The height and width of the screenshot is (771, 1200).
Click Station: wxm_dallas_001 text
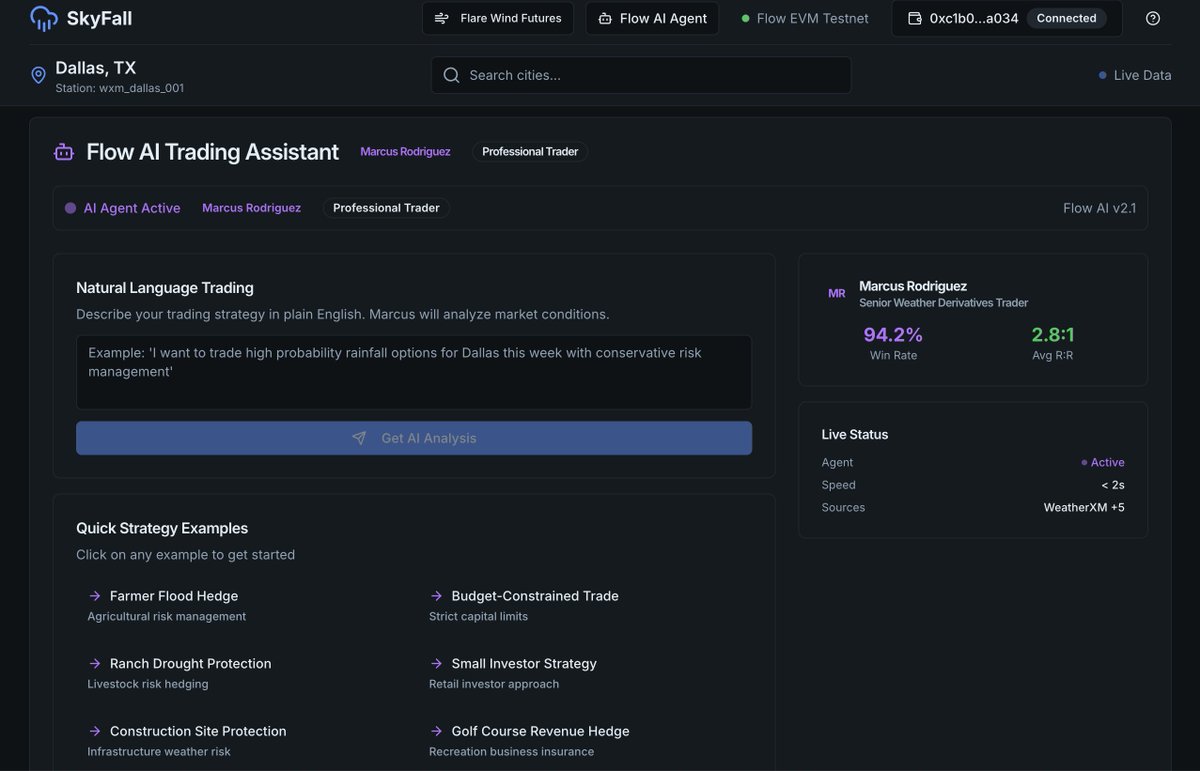click(120, 88)
